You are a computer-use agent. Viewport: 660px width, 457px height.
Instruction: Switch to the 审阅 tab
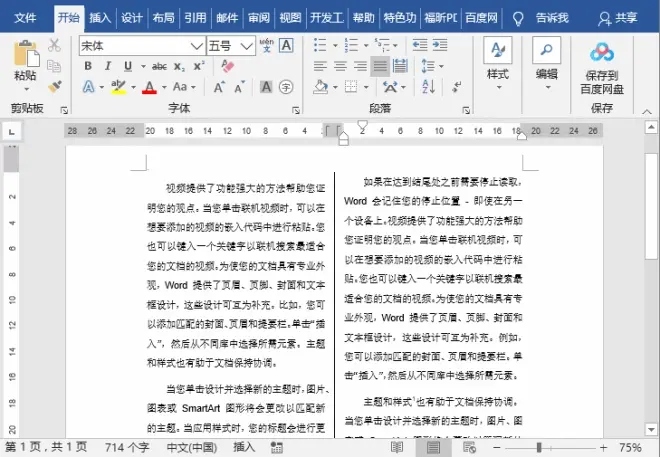pyautogui.click(x=258, y=18)
